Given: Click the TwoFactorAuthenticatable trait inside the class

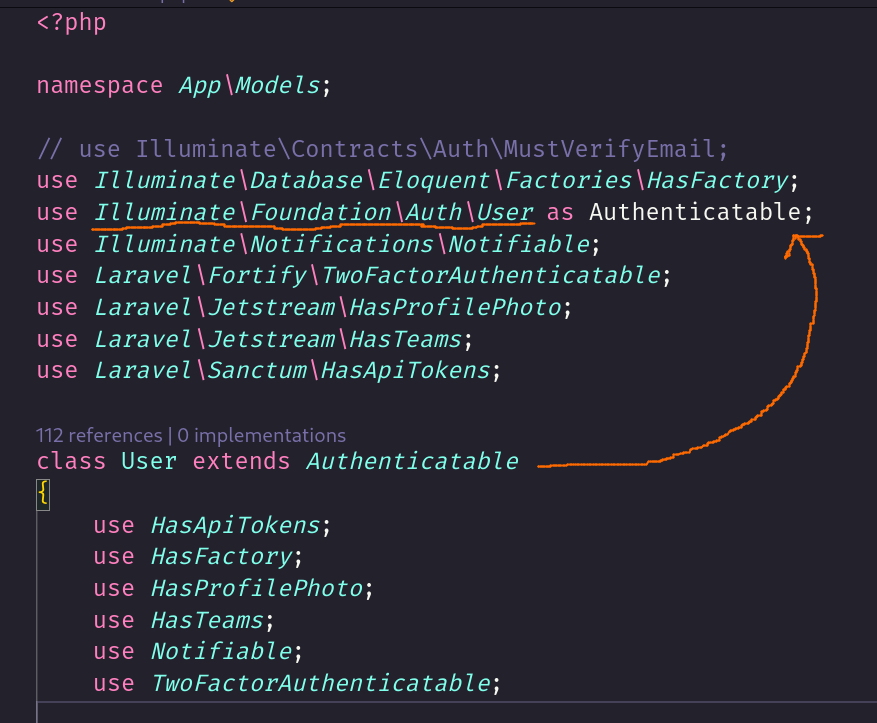Looking at the screenshot, I should point(320,684).
